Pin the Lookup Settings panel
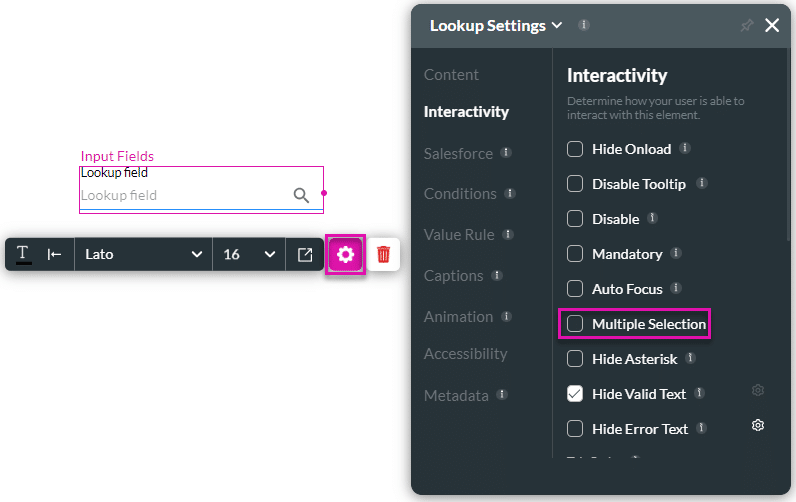796x502 pixels. coord(746,25)
